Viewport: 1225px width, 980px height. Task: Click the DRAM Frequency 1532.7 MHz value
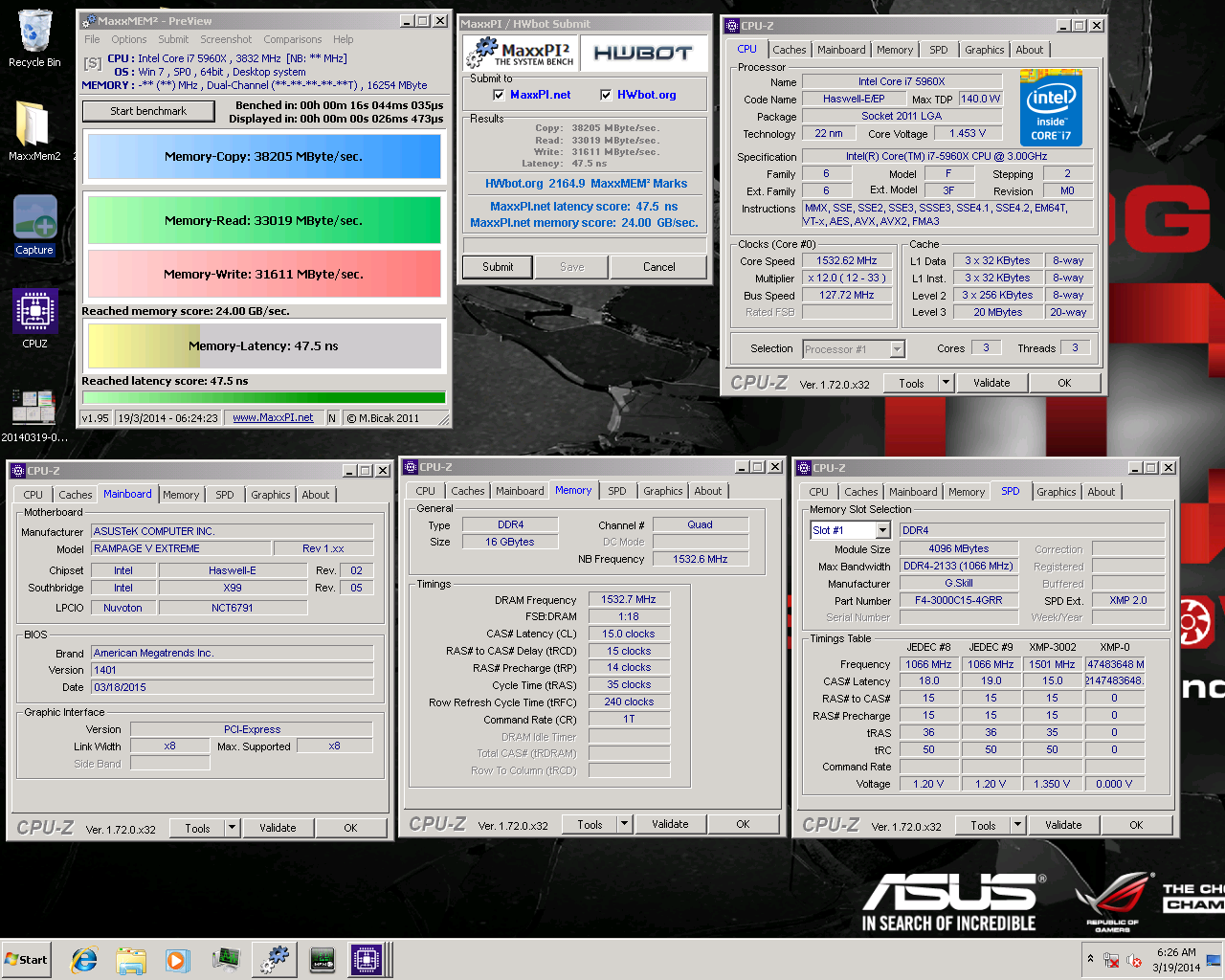click(629, 599)
